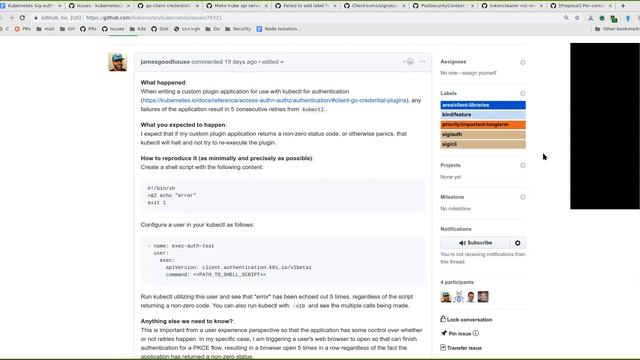Click Transfer issue
The image size is (640, 360).
(461, 348)
